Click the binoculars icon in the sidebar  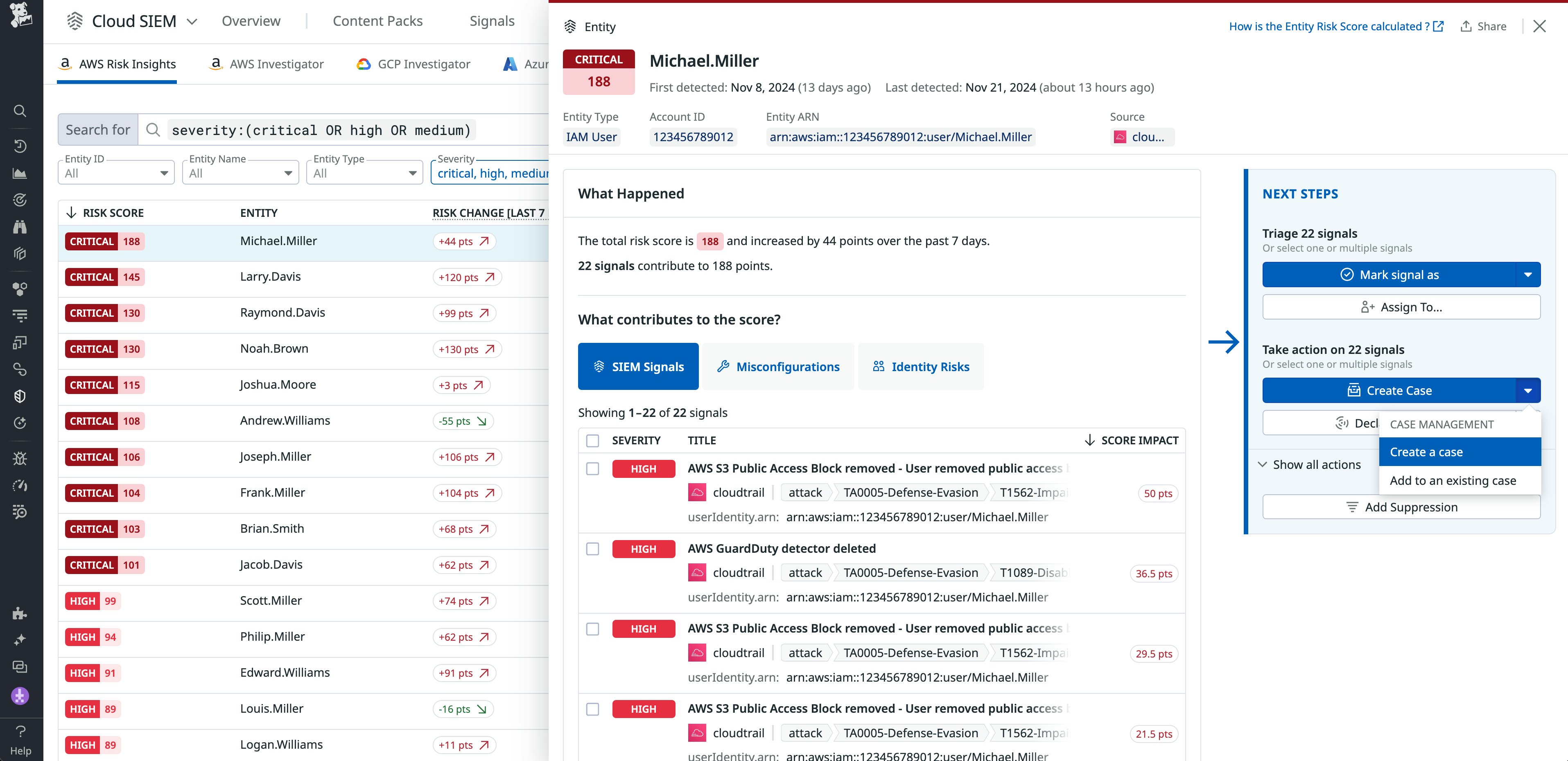(20, 227)
